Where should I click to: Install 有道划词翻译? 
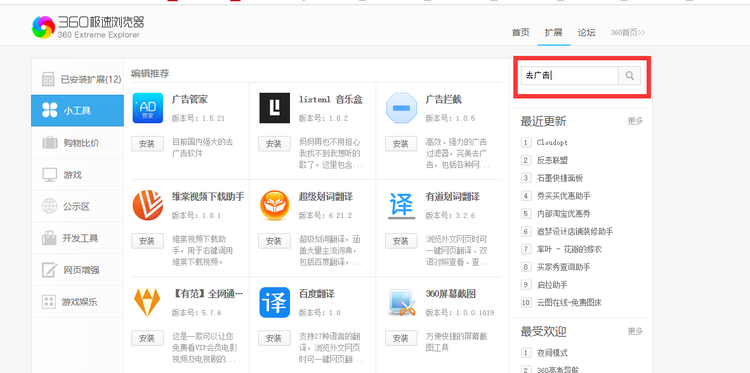[x=401, y=241]
